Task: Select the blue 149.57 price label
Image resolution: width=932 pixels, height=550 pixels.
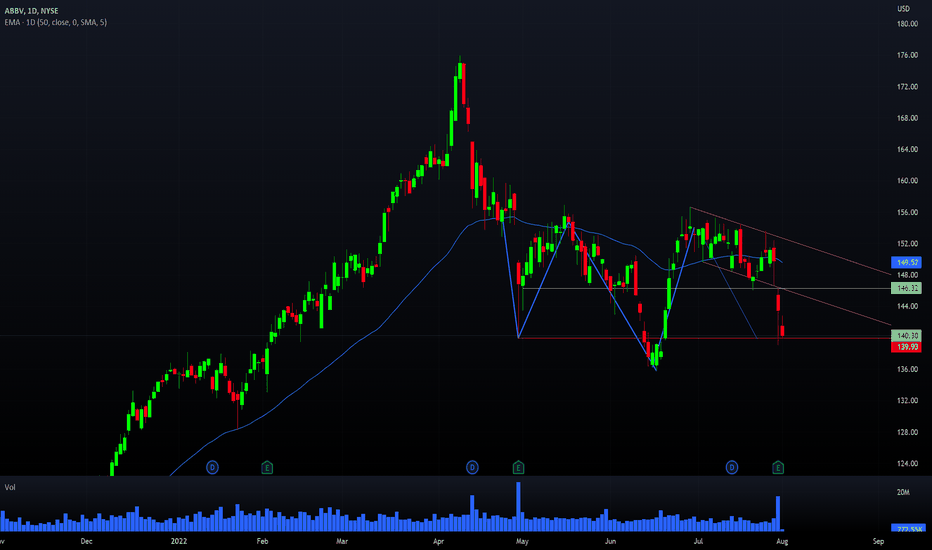Action: pos(906,262)
